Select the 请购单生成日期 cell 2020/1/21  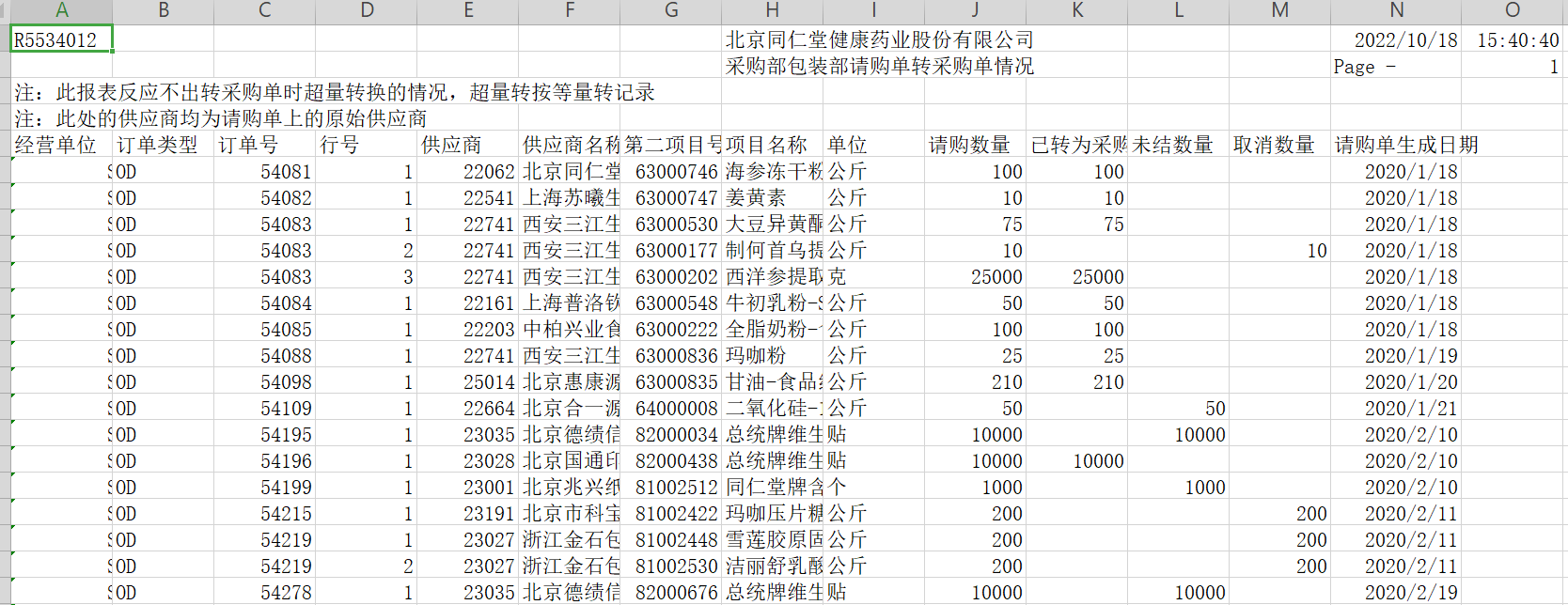pyautogui.click(x=1410, y=408)
